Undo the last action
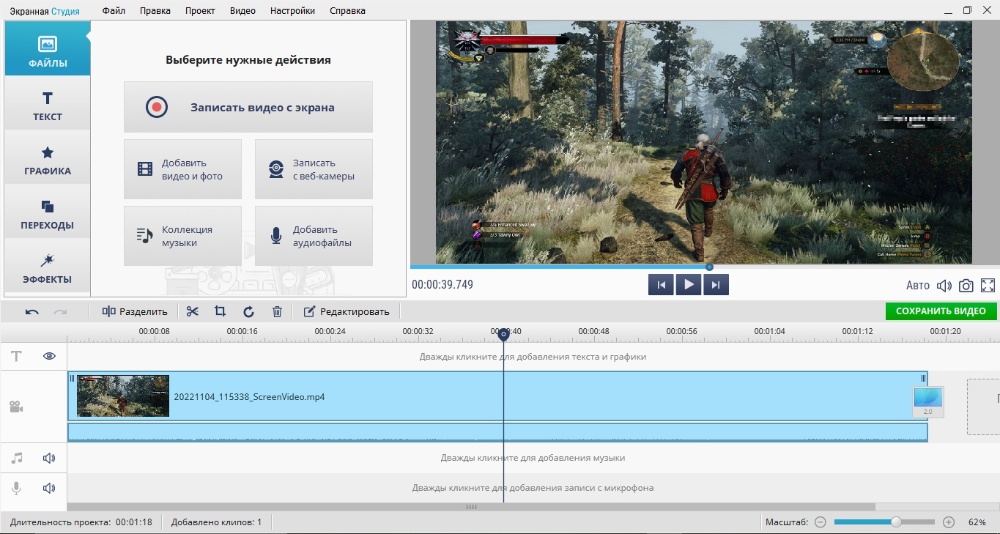The width and height of the screenshot is (1000, 534). 32,311
